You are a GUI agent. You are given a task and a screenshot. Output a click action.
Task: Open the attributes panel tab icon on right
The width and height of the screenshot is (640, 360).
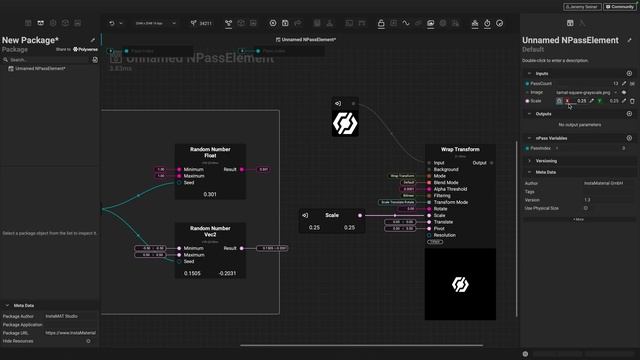coord(570,23)
